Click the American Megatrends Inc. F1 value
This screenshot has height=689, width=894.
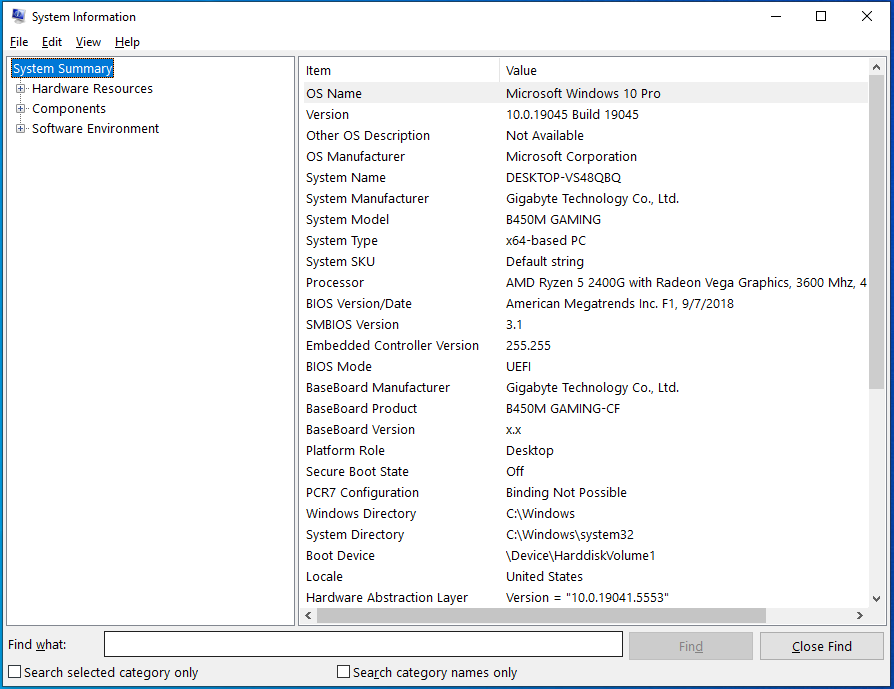pos(620,304)
